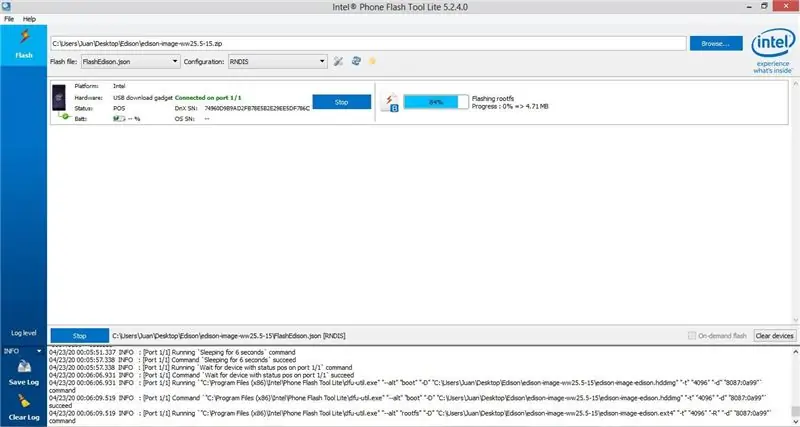This screenshot has height=427, width=800.
Task: Click the Browse button
Action: point(716,43)
